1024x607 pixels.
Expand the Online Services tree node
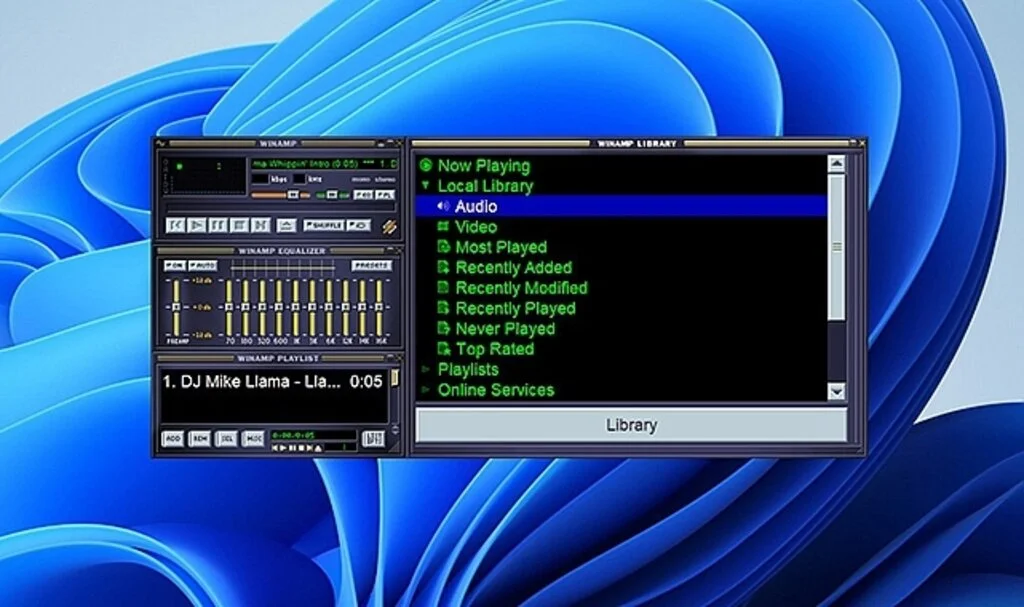tap(426, 390)
